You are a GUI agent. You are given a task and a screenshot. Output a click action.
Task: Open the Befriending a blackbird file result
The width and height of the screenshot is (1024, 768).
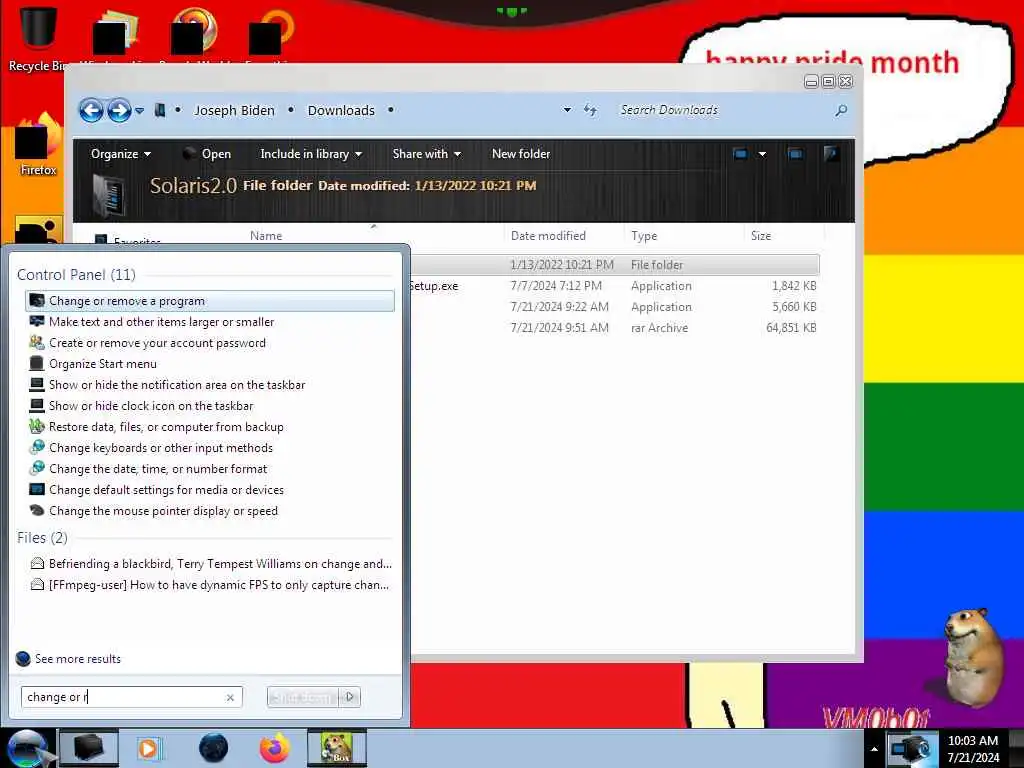click(210, 564)
